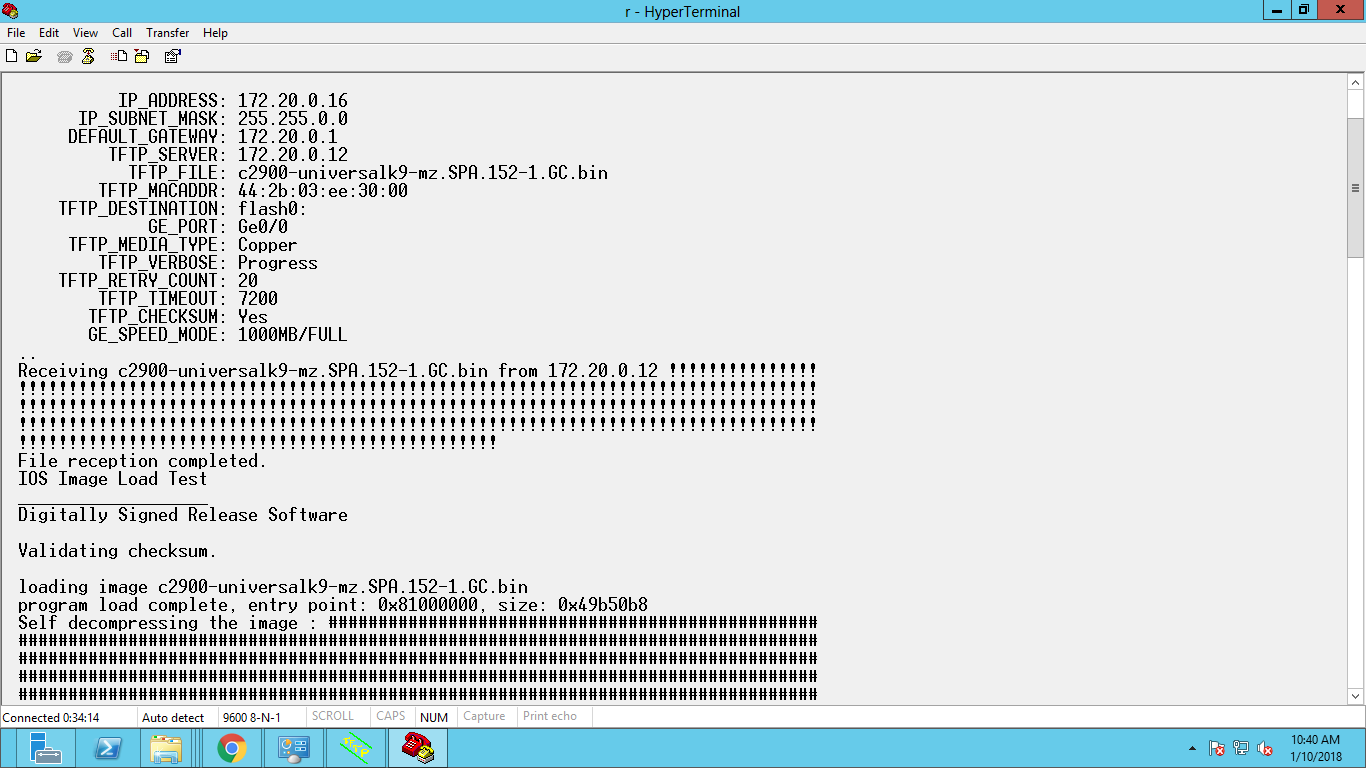Click the scrollbar down arrow
The height and width of the screenshot is (768, 1366).
[x=1356, y=696]
